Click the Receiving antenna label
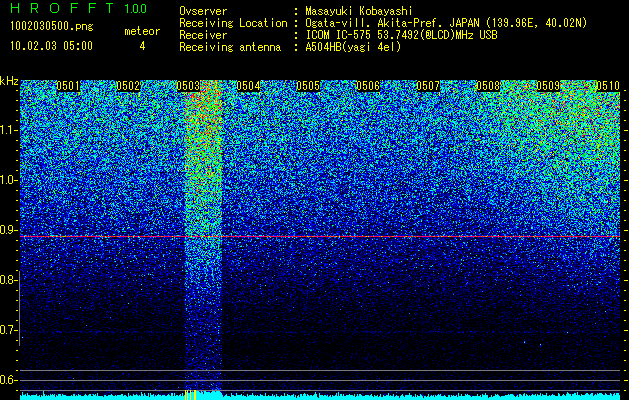Image resolution: width=629 pixels, height=400 pixels. click(x=230, y=47)
